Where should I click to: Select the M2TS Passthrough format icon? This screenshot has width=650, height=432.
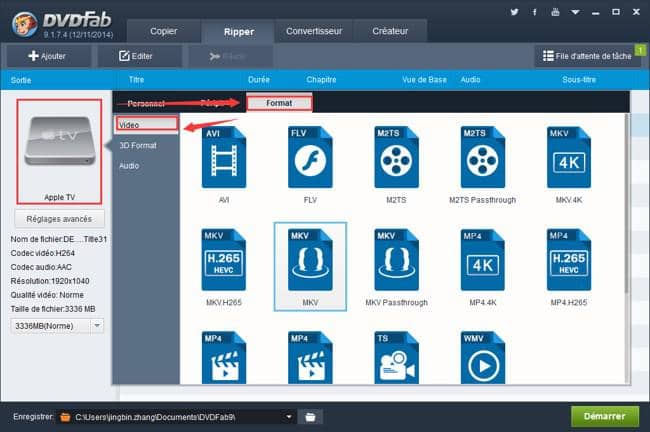tap(483, 157)
